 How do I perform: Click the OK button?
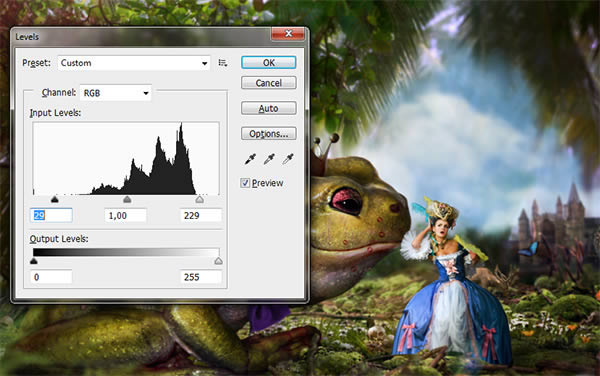[269, 63]
